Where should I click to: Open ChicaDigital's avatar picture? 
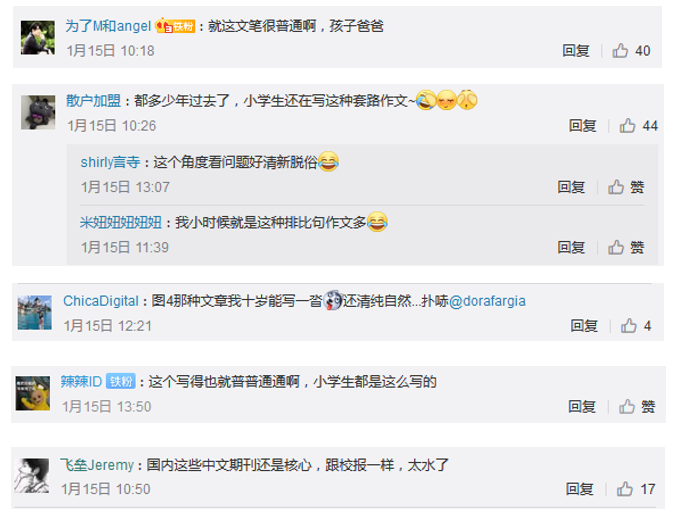35,313
